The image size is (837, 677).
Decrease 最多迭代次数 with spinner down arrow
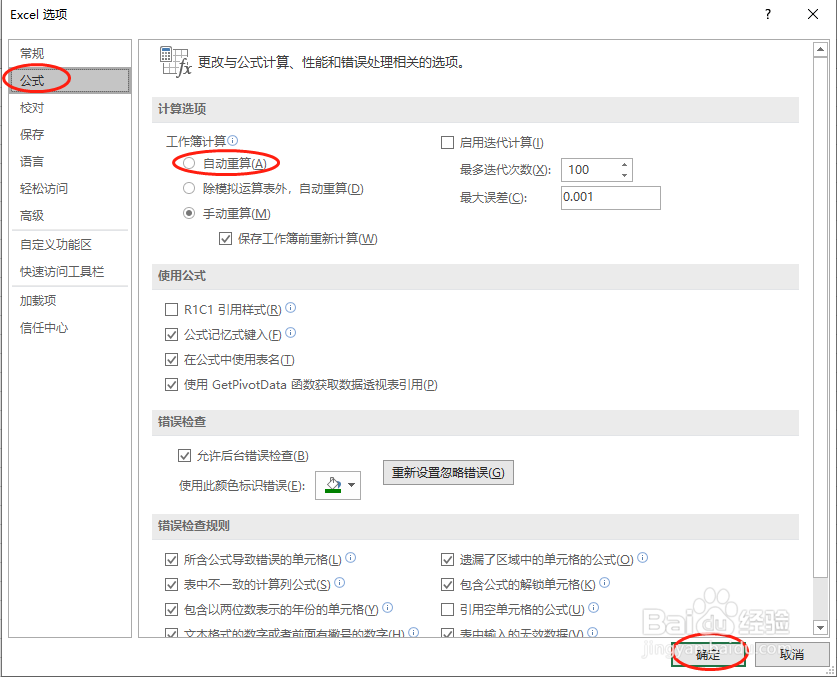pyautogui.click(x=625, y=175)
